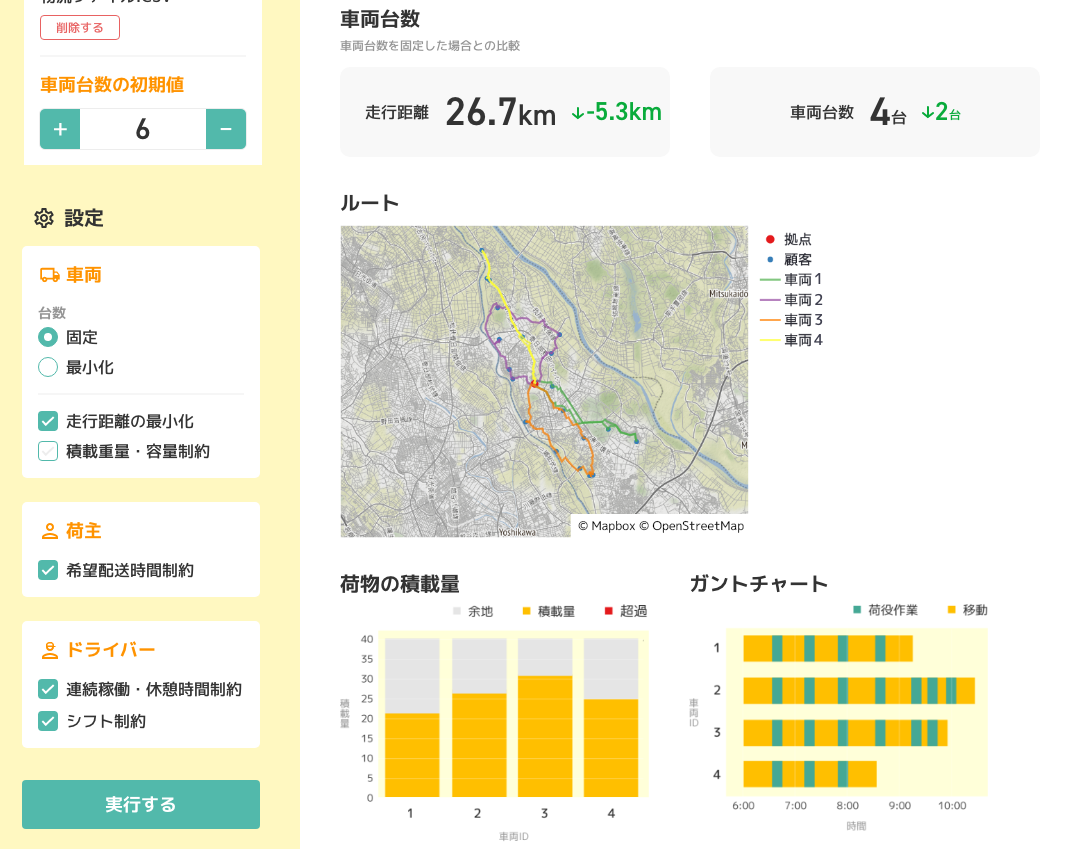1080x849 pixels.
Task: Toggle シフト制約 checkbox
Action: tap(48, 721)
